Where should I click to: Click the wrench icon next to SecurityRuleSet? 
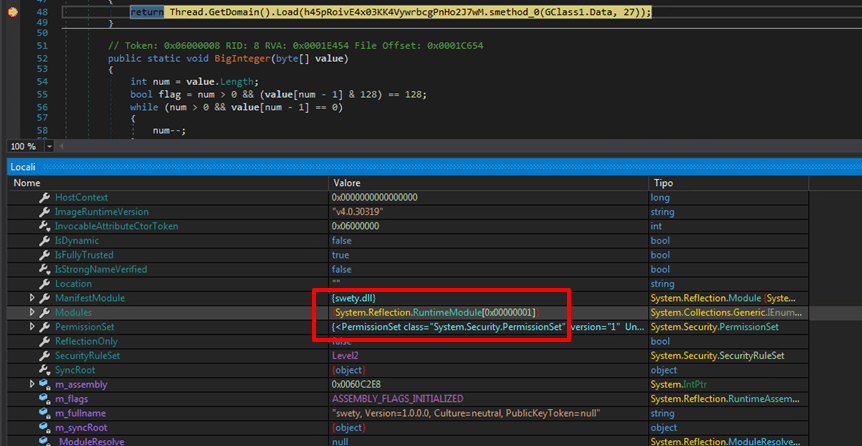coord(45,356)
